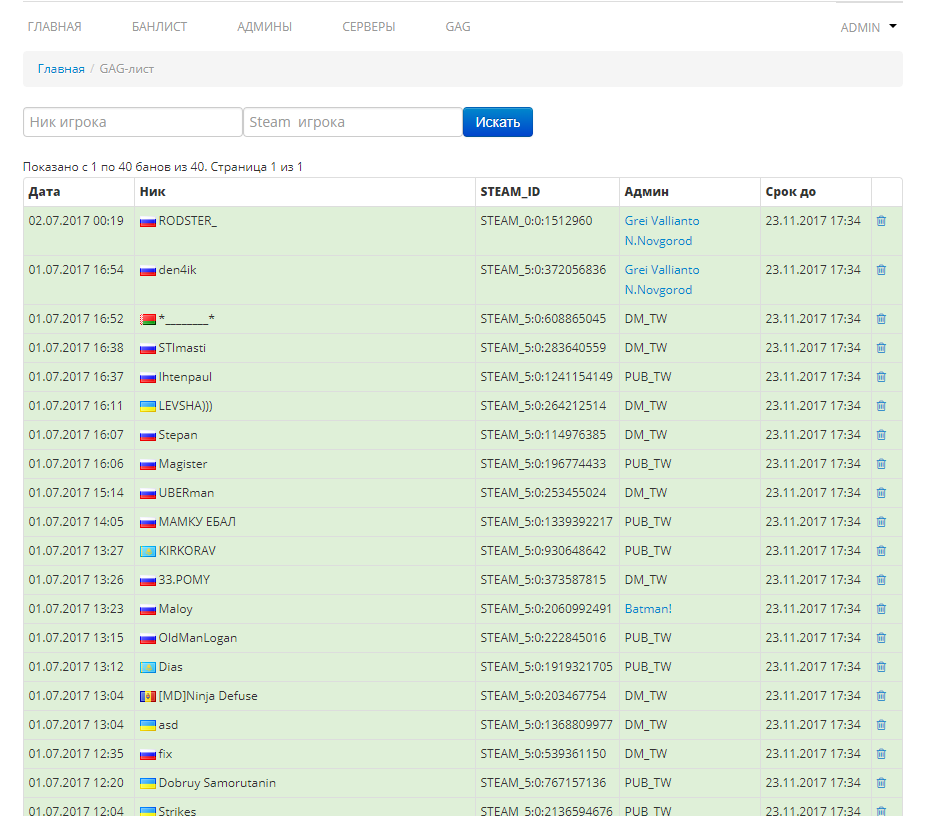Delete the Magister entry using trash icon
Viewport: 952px width, 816px height.
[881, 464]
